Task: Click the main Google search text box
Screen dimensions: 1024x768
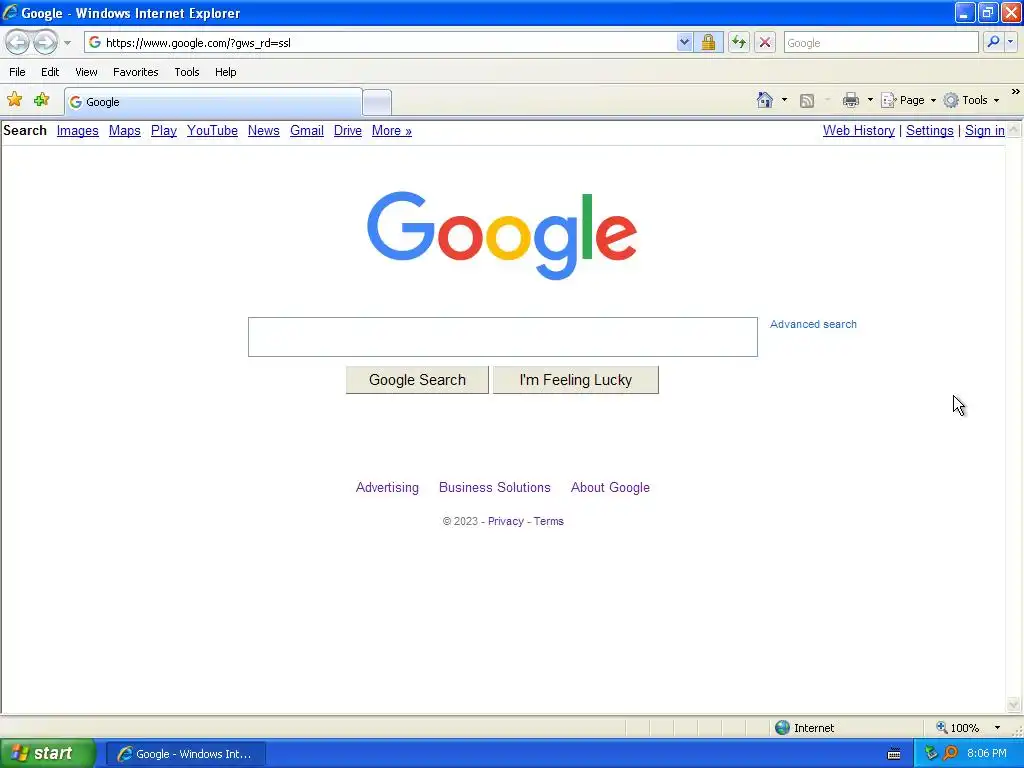Action: tap(503, 337)
